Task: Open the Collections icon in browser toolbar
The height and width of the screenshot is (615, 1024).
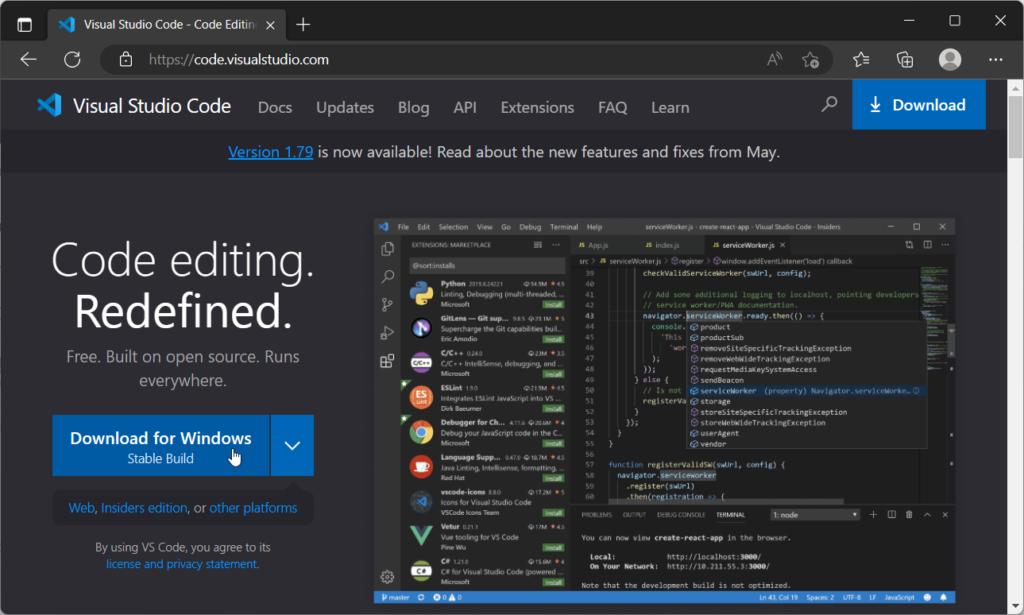Action: 905,59
